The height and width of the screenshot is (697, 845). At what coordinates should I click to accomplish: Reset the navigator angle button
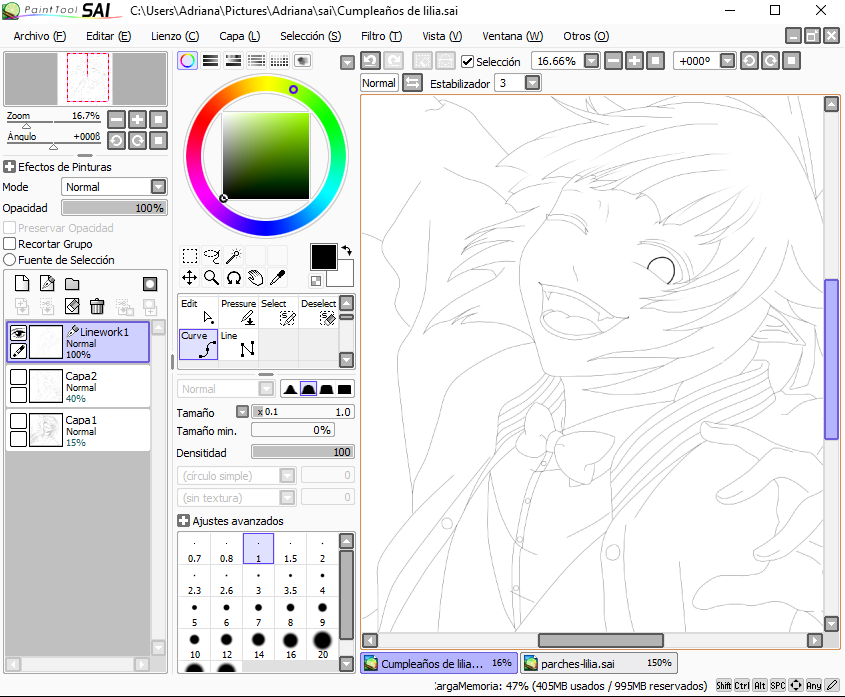(x=158, y=141)
